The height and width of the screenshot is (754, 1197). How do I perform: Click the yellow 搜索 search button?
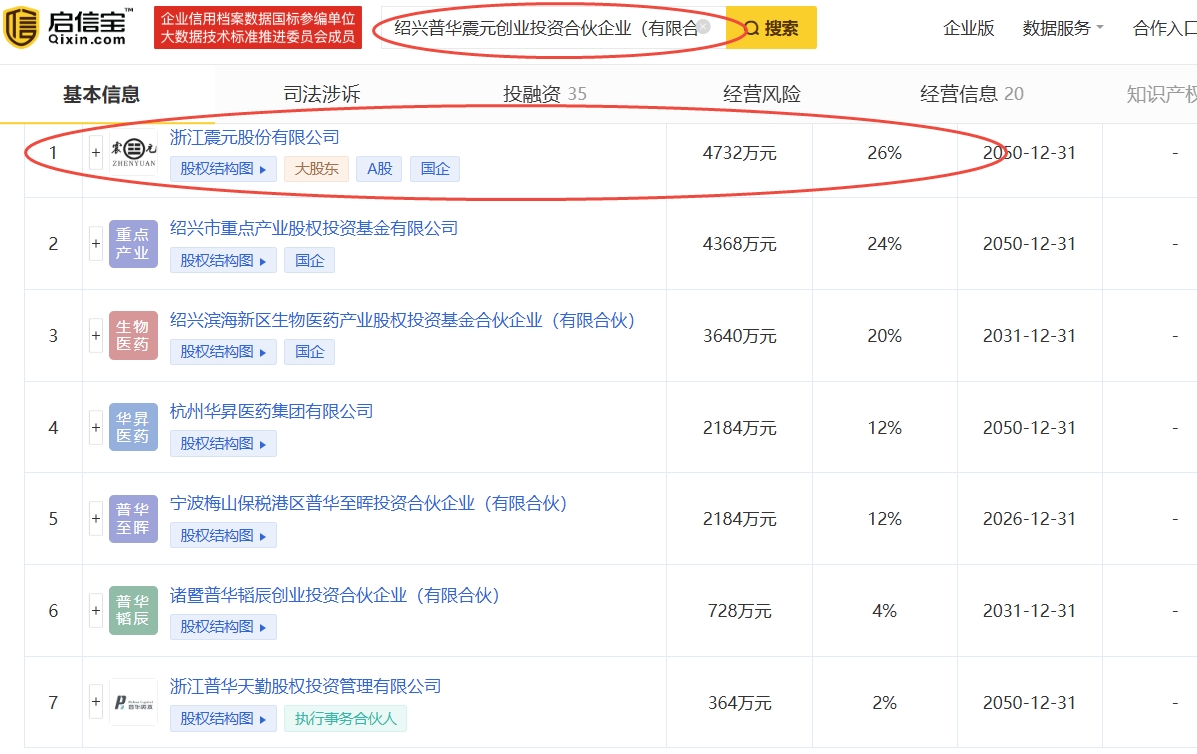pos(771,28)
